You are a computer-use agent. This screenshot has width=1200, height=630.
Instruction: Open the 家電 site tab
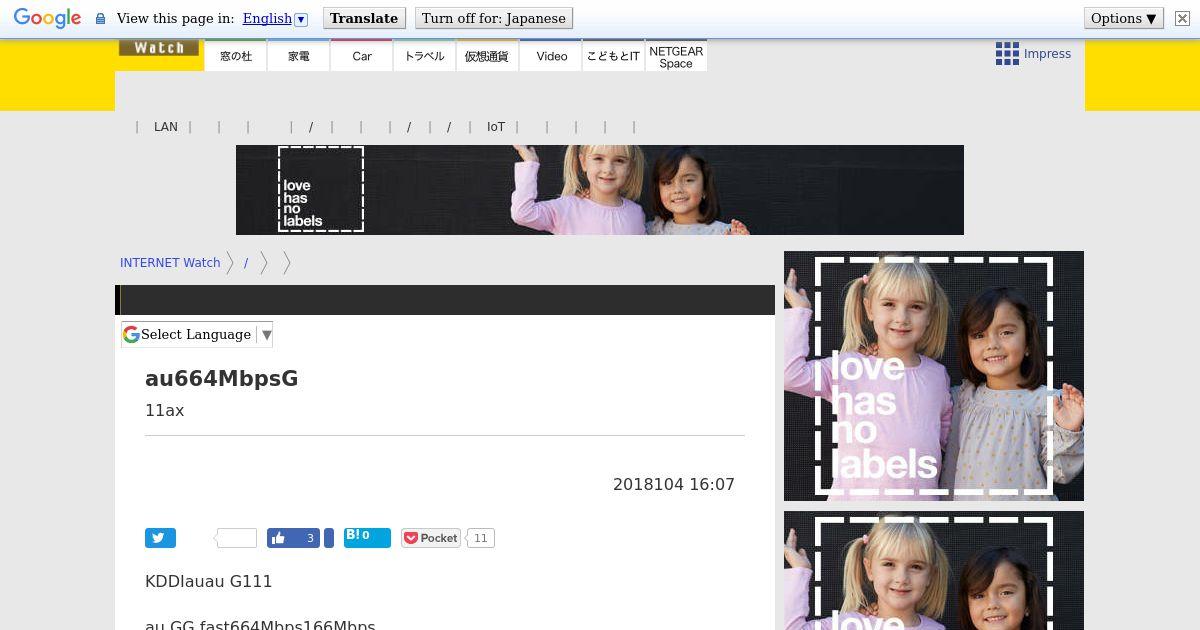(299, 56)
